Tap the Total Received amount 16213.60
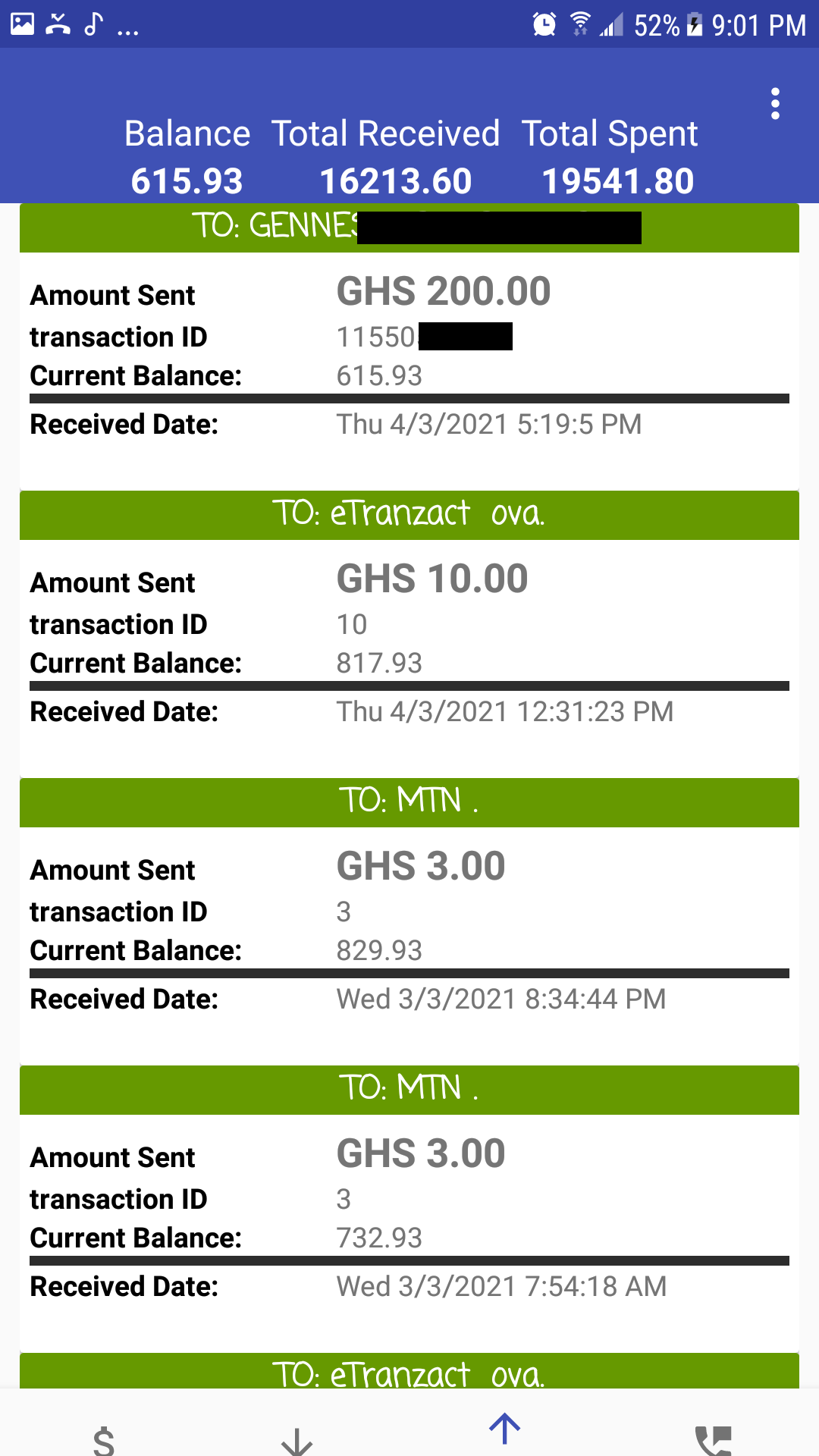 395,181
